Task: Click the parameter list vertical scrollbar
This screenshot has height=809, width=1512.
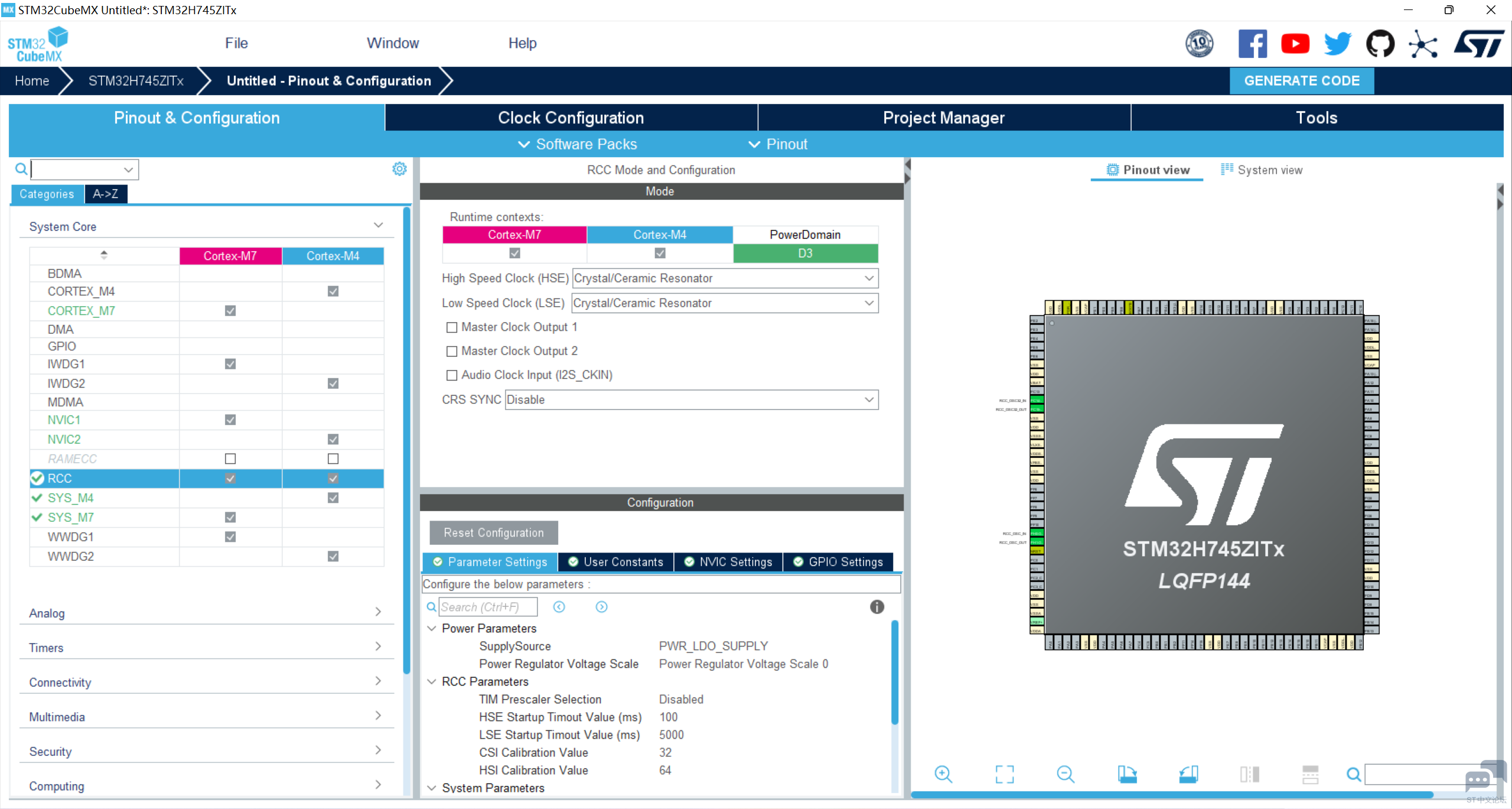Action: (x=895, y=672)
